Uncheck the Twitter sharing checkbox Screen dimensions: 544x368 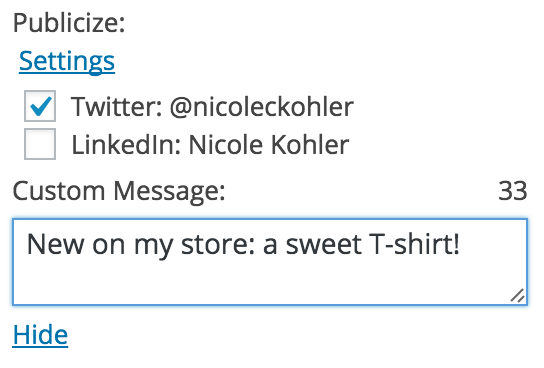(40, 106)
